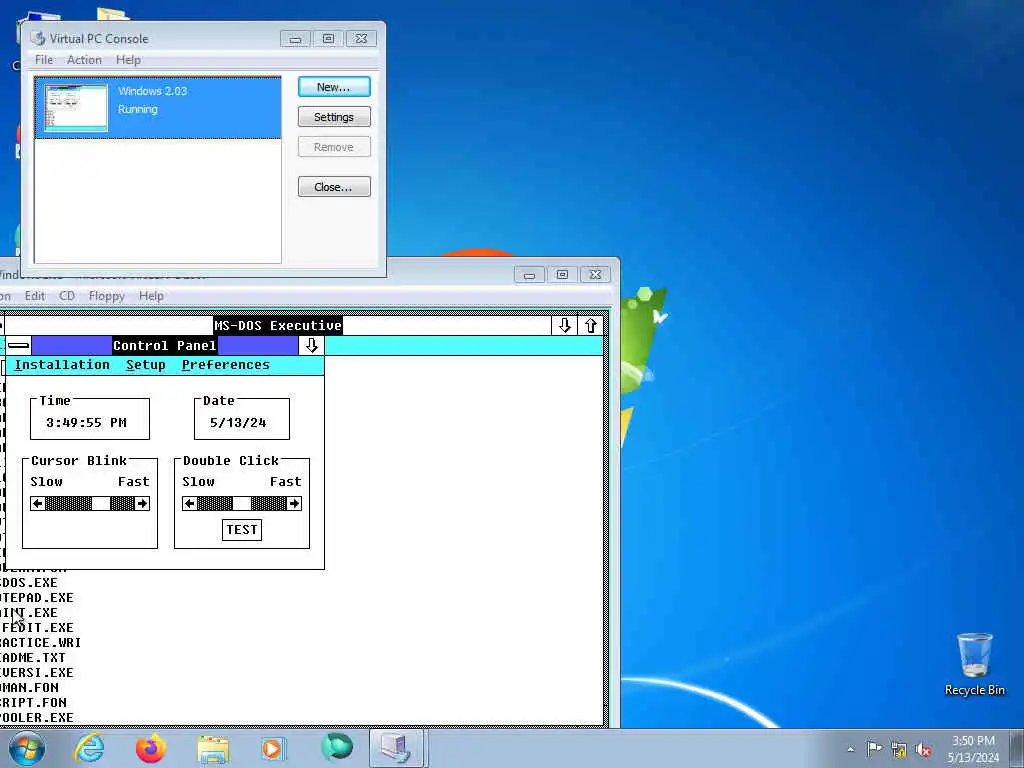Click the Cursor Blink slider thumb
Screen dimensions: 1024x768
101,504
